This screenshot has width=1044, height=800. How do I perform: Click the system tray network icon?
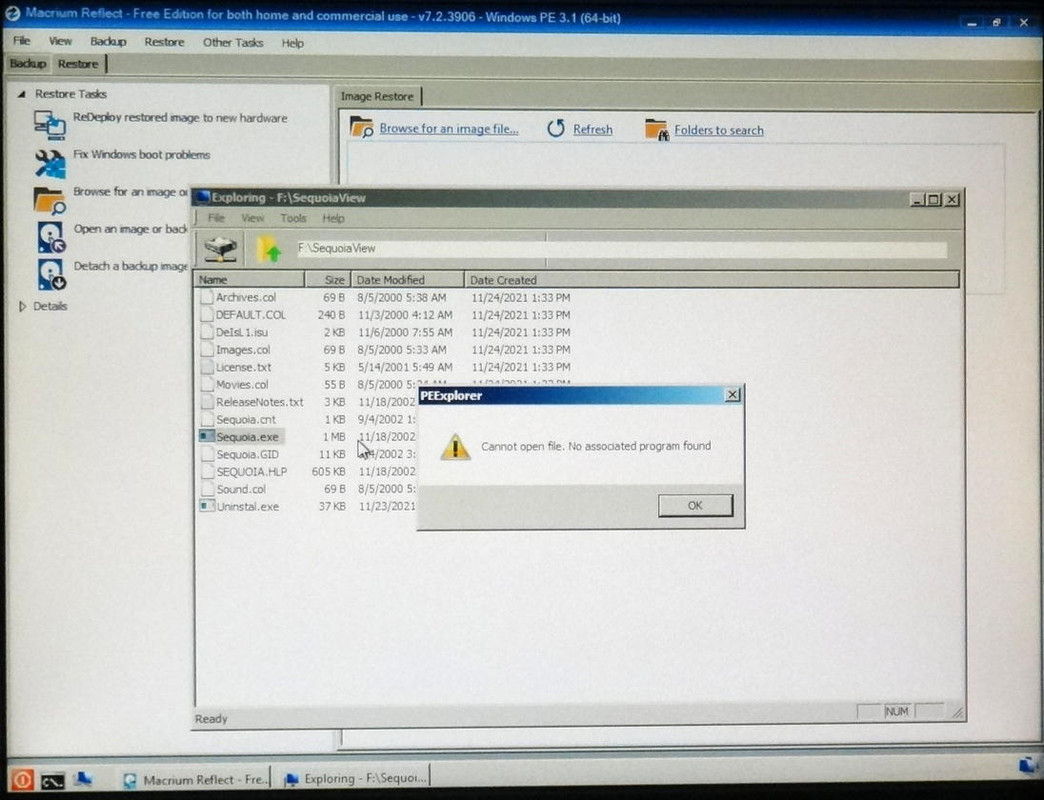click(x=1029, y=766)
